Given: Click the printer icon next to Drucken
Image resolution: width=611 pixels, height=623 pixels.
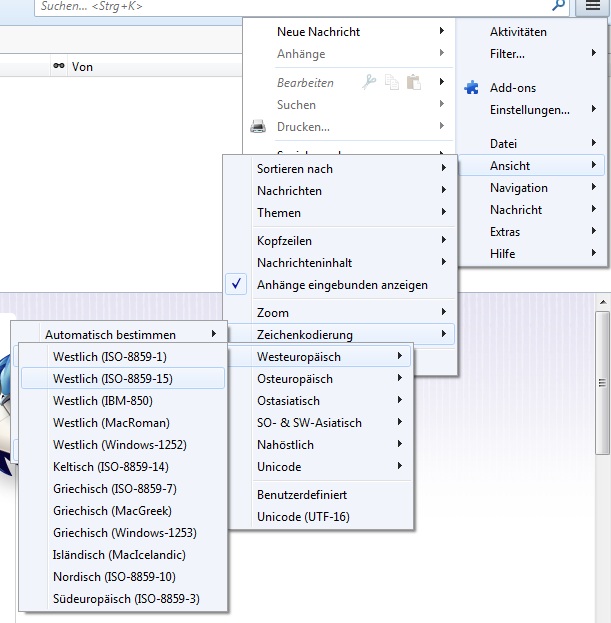Looking at the screenshot, I should (x=258, y=127).
